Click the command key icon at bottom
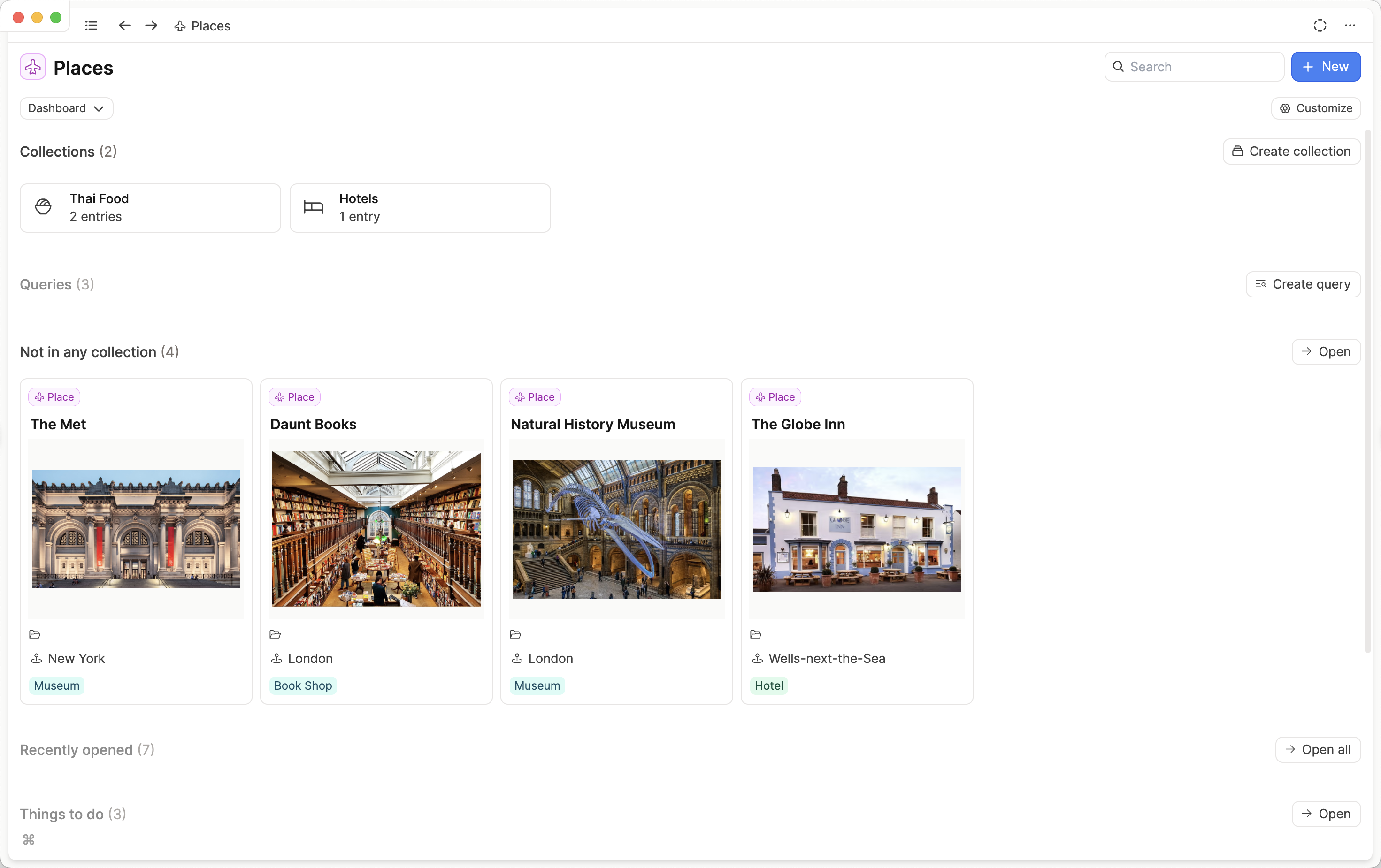 point(29,840)
